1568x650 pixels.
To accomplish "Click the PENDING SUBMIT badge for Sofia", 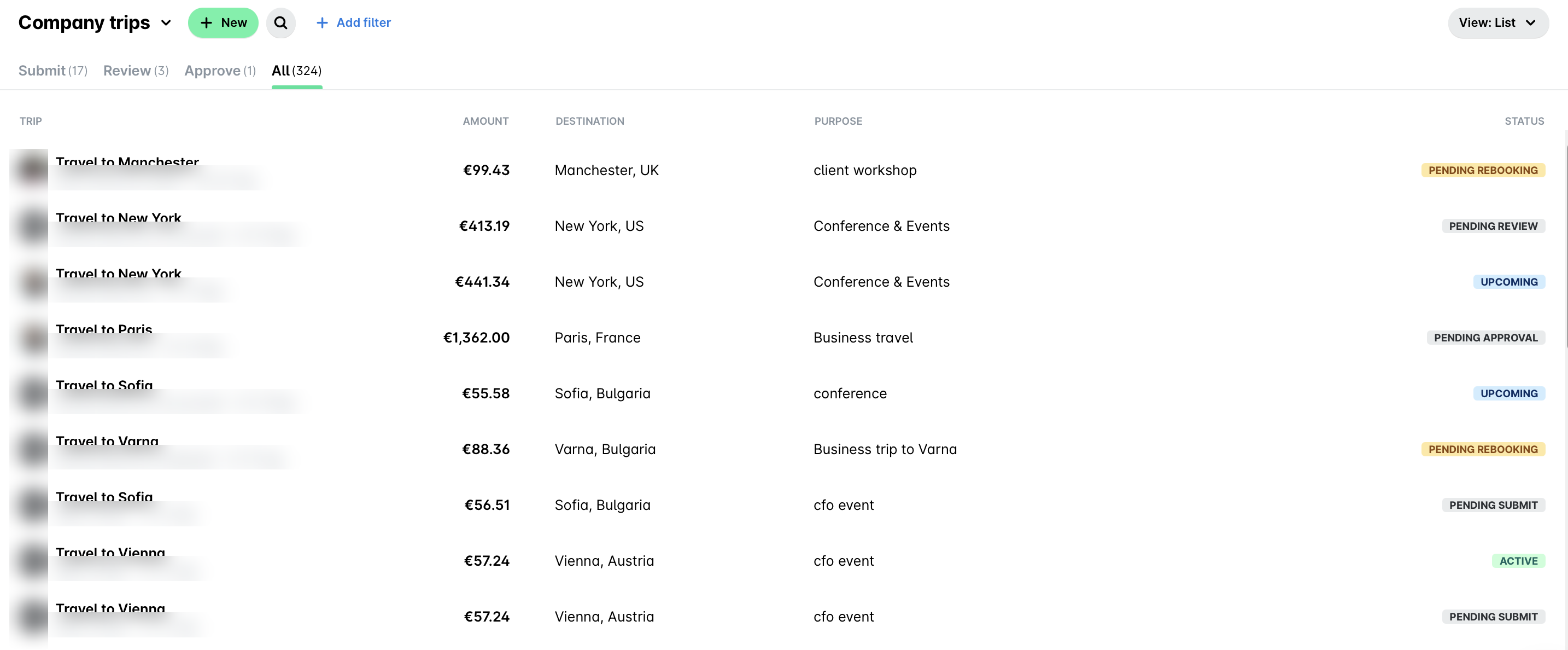I will 1493,505.
